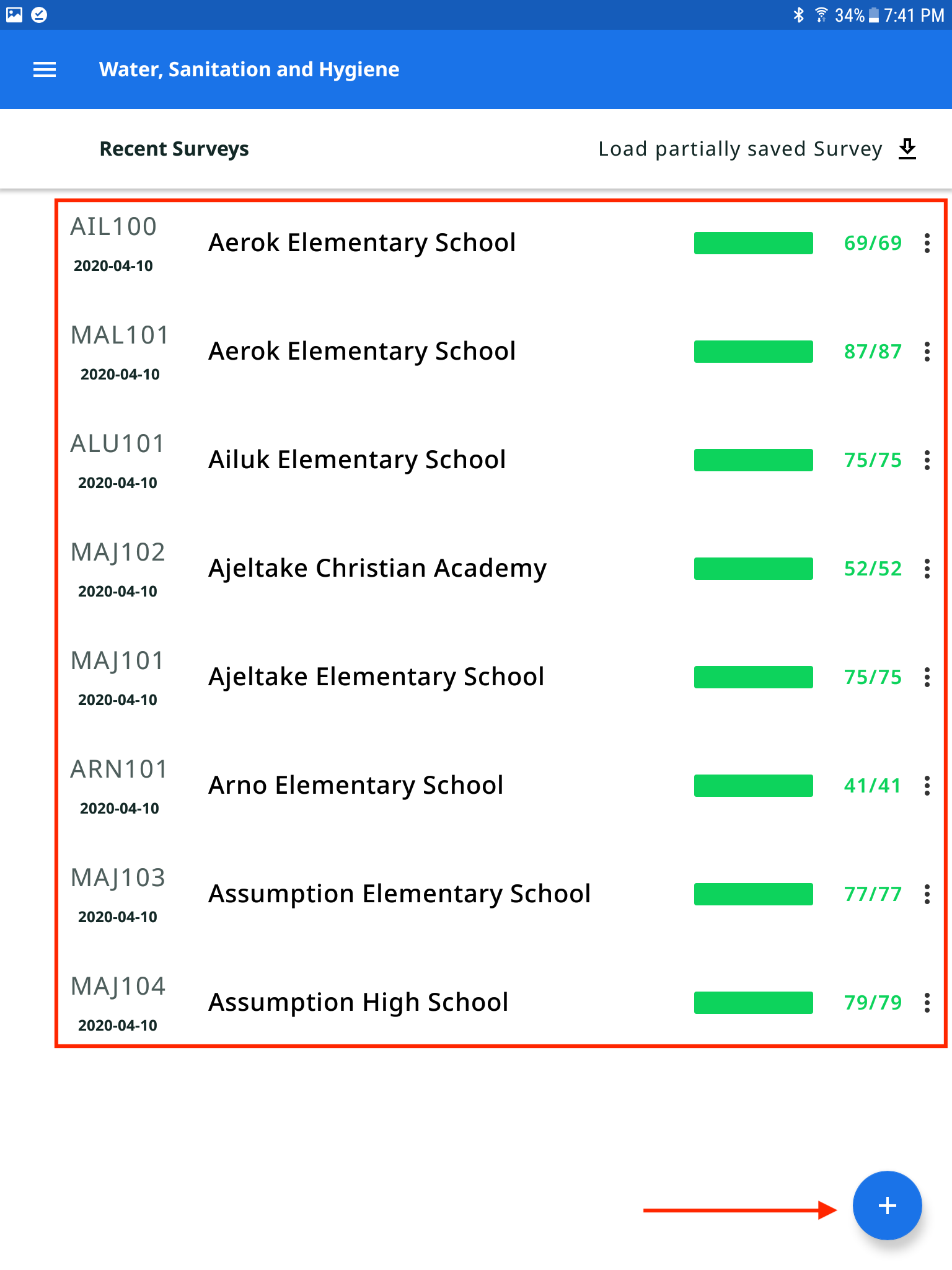Click the MAJ103 school code
Image resolution: width=952 pixels, height=1270 pixels.
pyautogui.click(x=118, y=877)
